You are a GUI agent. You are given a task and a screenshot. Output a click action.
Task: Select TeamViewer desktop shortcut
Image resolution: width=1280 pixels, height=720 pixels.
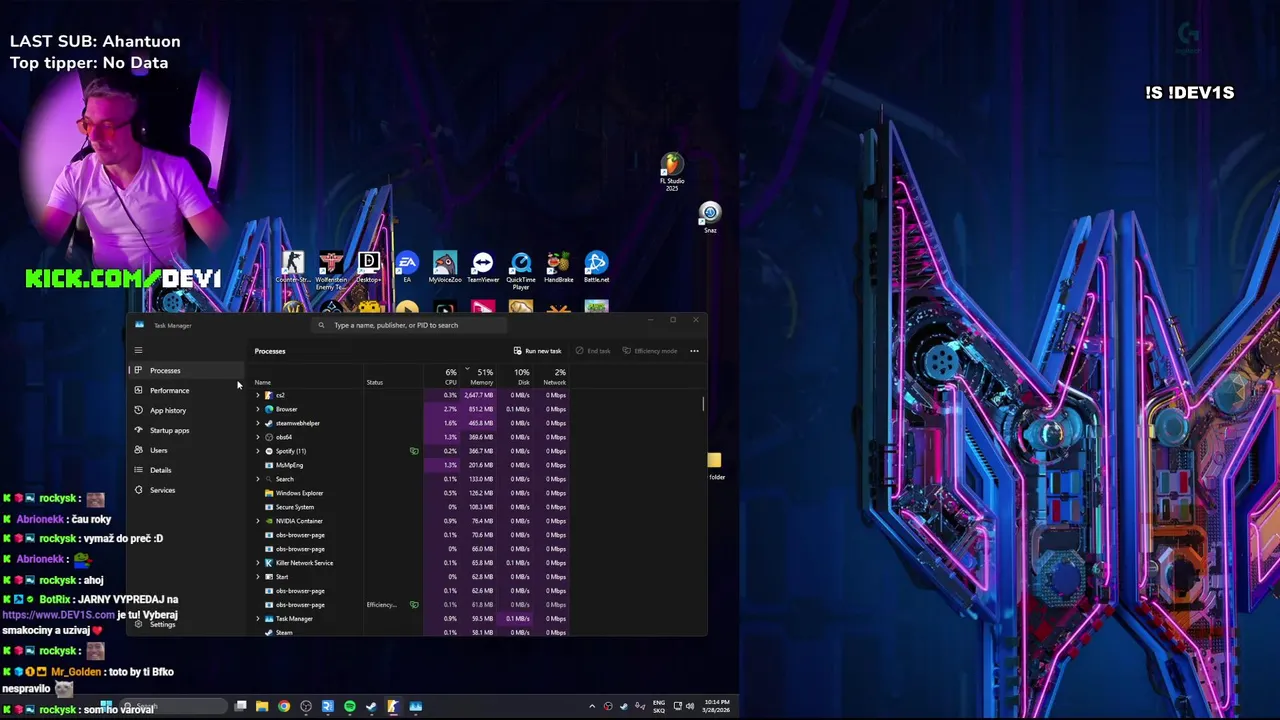coord(482,267)
